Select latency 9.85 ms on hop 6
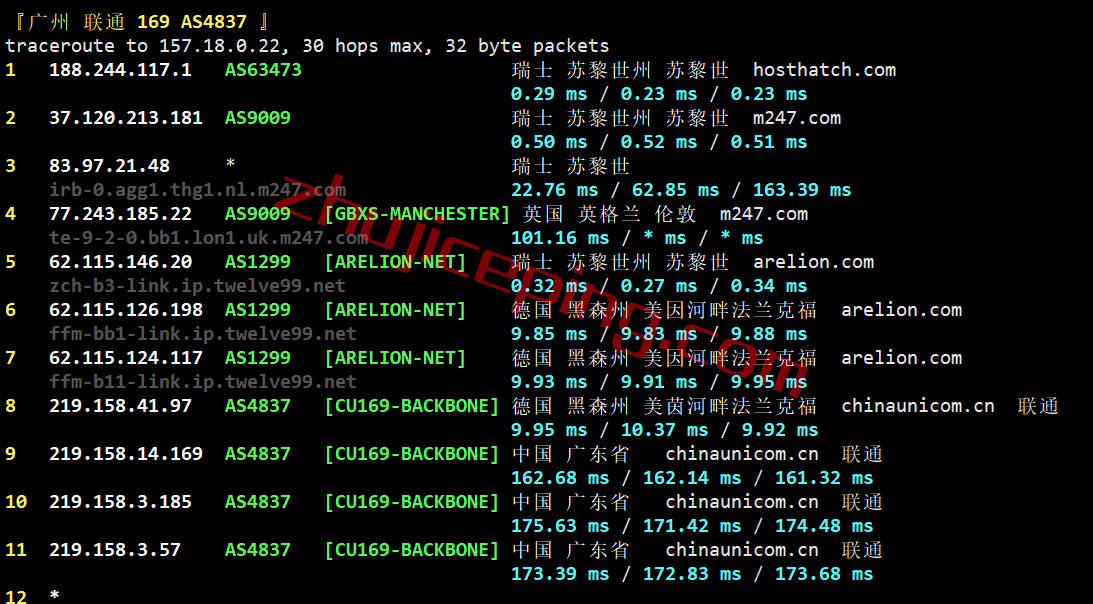1093x604 pixels. (549, 334)
